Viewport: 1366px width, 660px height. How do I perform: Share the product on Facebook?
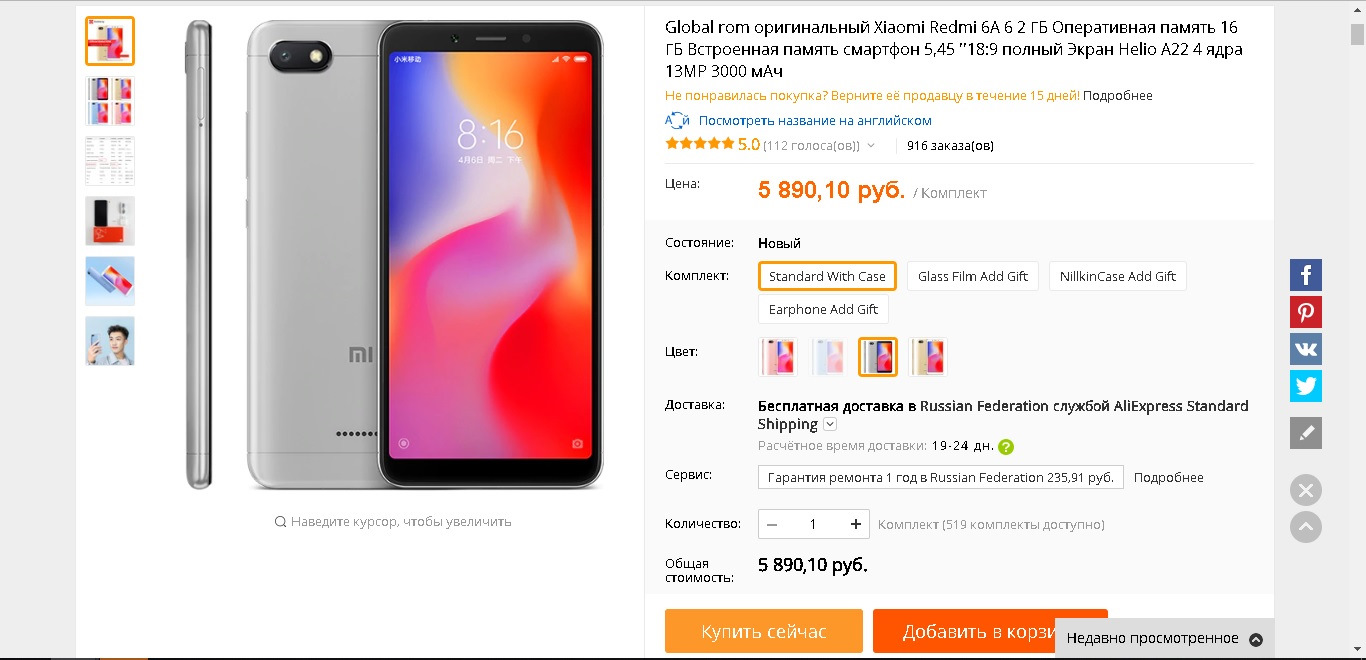[x=1306, y=275]
